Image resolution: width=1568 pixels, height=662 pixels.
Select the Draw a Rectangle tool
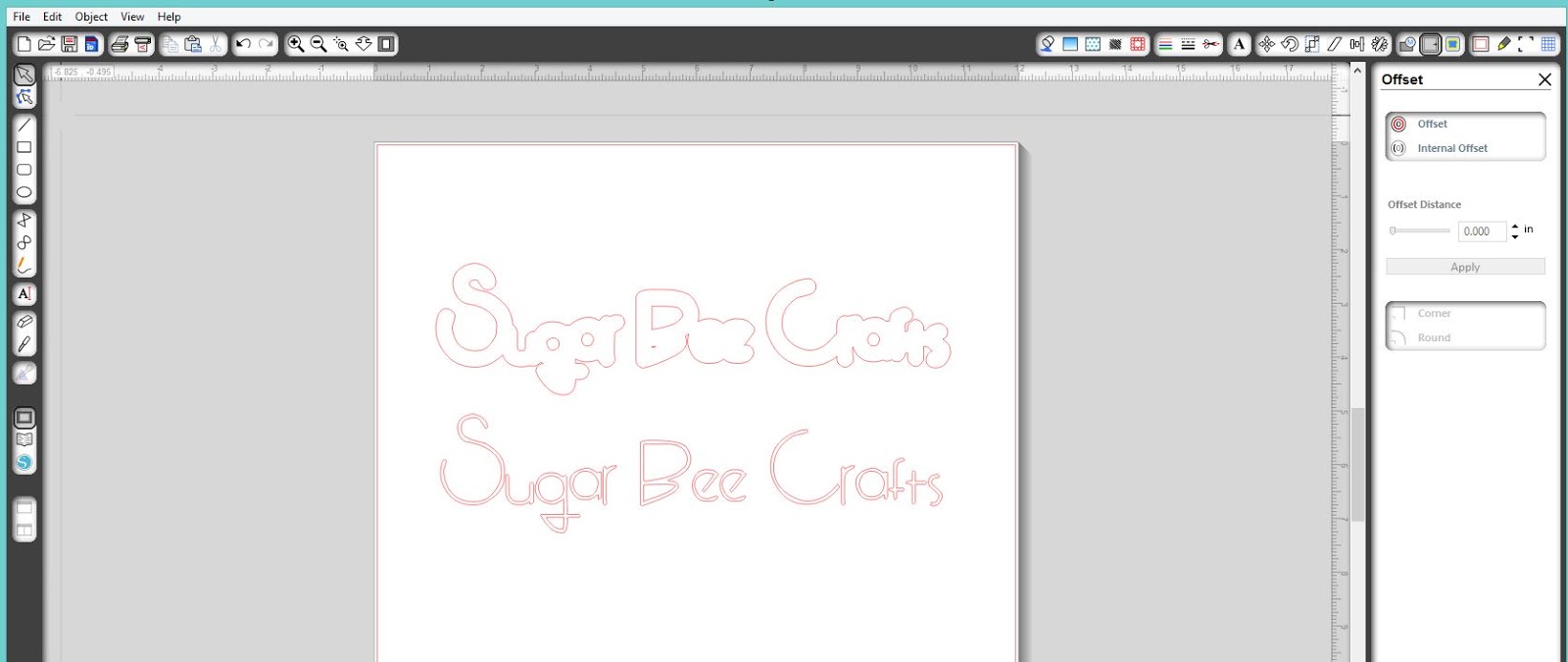tap(24, 148)
